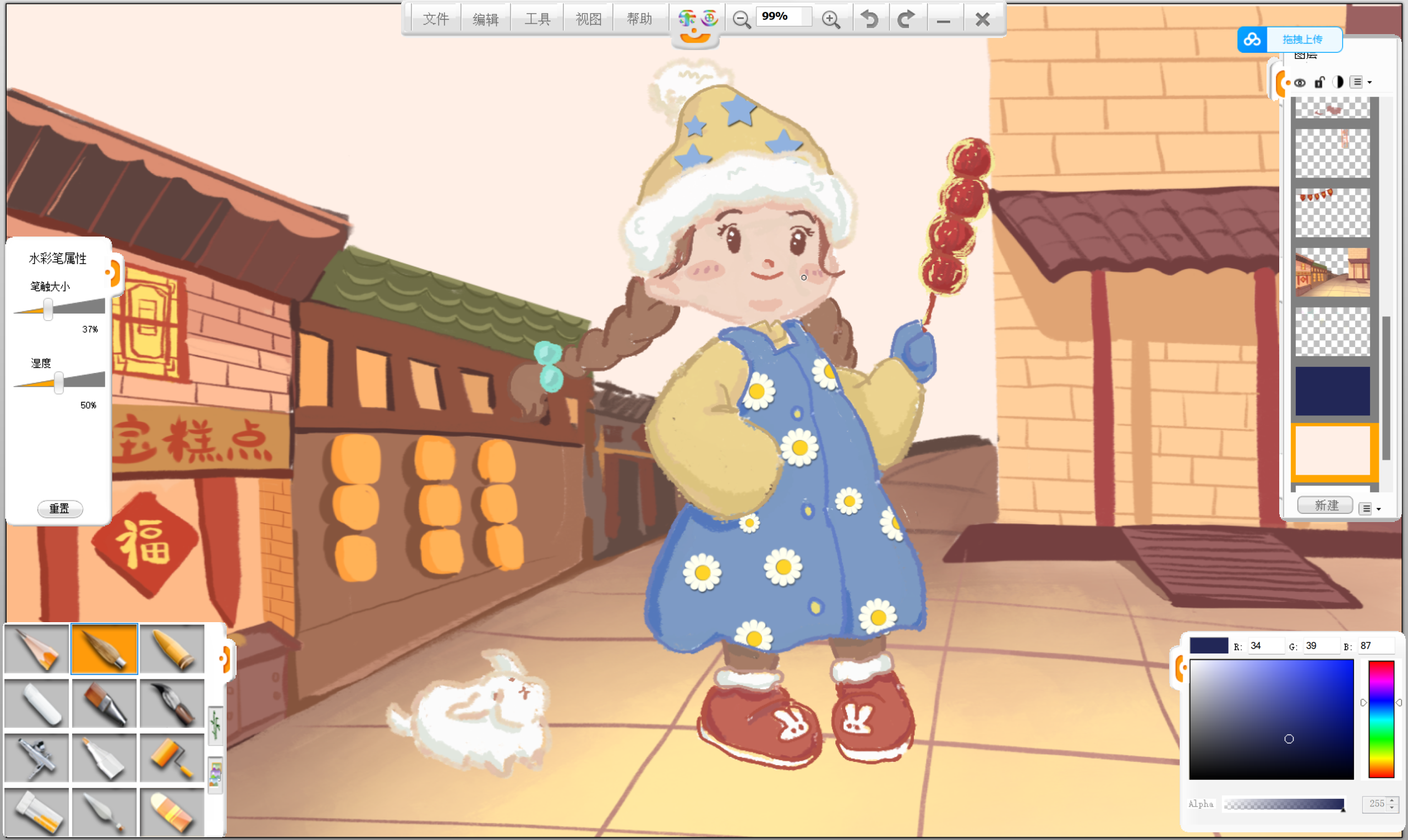The width and height of the screenshot is (1408, 840).
Task: Select the pencil tool
Action: click(x=37, y=649)
